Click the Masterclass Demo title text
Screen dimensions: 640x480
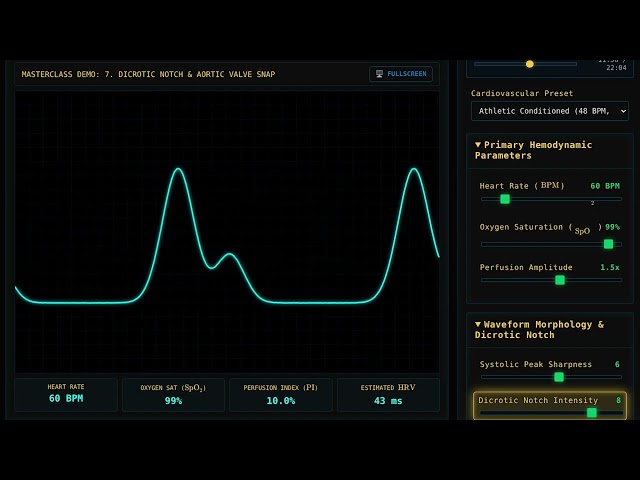point(148,74)
